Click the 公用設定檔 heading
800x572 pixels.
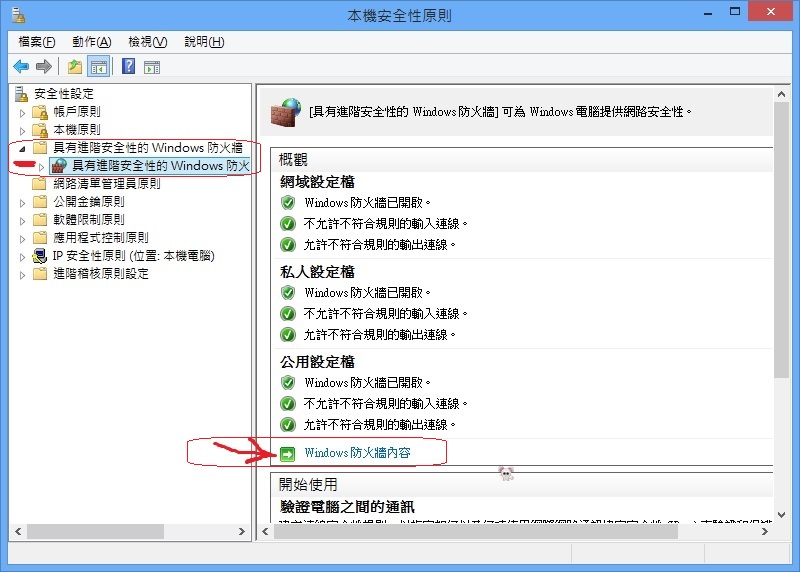point(317,362)
